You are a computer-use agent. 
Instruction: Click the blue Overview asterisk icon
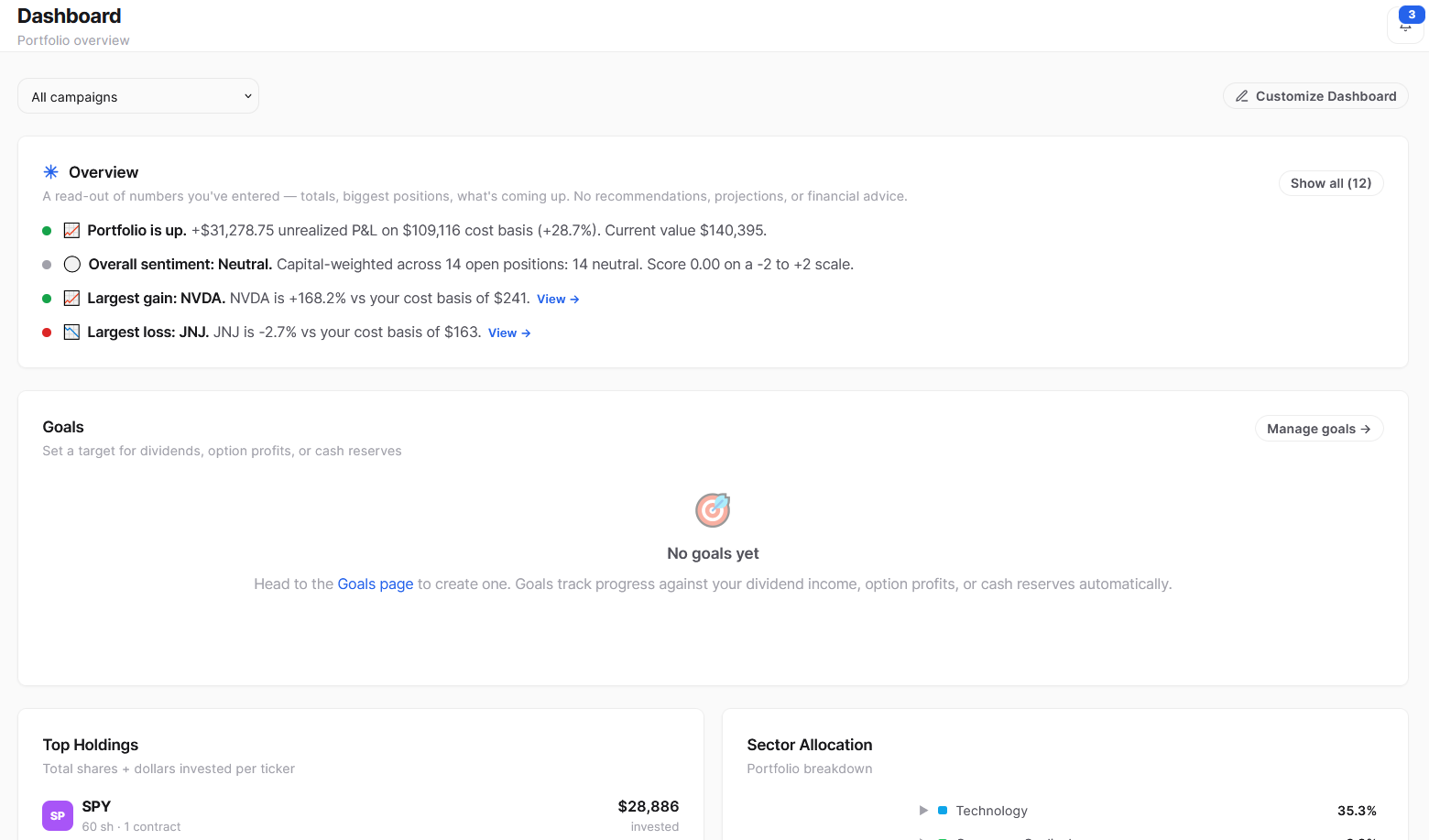51,172
